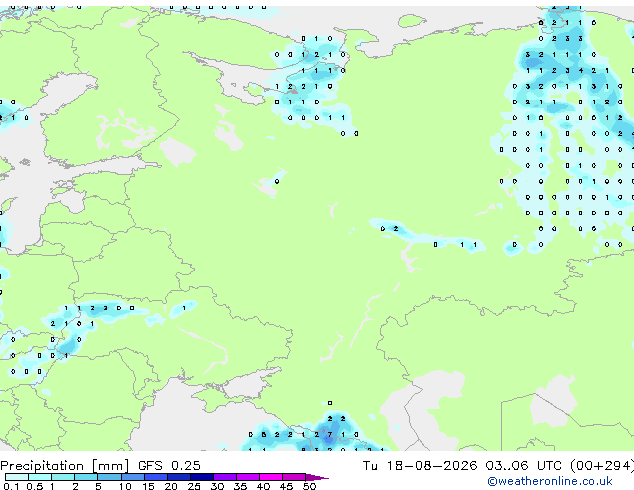The height and width of the screenshot is (490, 634).
Task: Click the date text 'Tu 18-08-2026'
Action: coord(420,466)
